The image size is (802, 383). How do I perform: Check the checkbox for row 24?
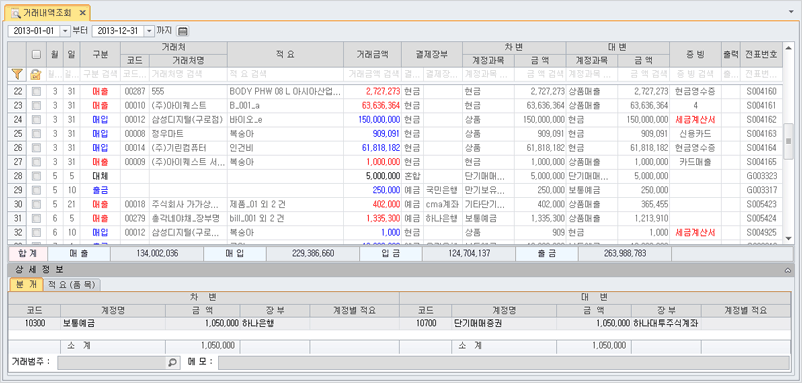(x=35, y=120)
